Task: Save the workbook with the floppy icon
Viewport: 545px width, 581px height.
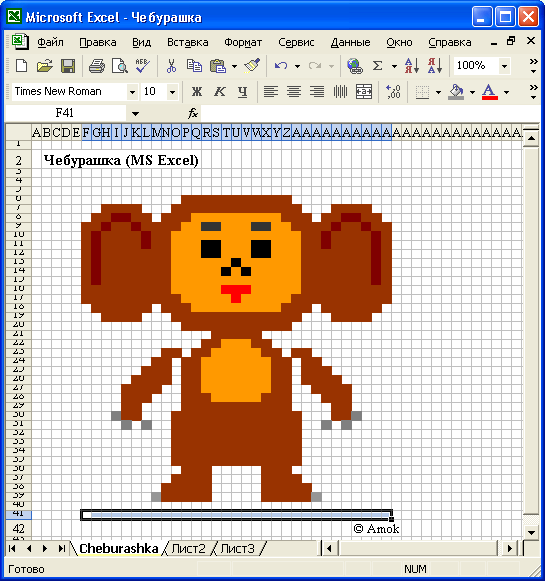Action: click(x=68, y=66)
